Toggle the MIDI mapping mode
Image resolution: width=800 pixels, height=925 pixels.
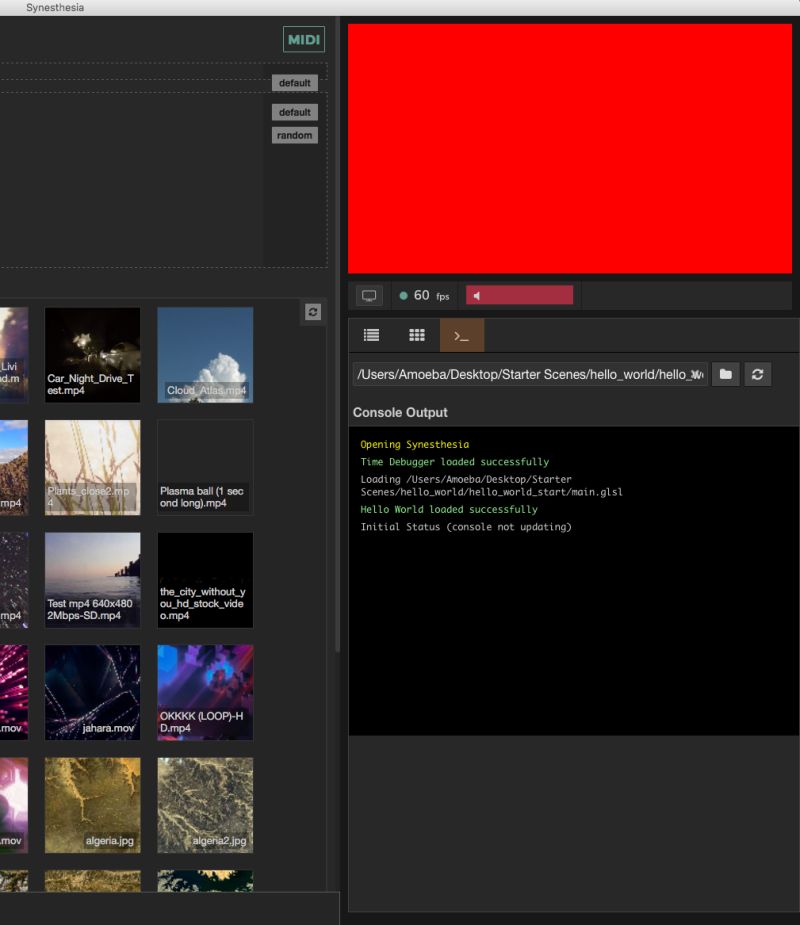pos(302,39)
